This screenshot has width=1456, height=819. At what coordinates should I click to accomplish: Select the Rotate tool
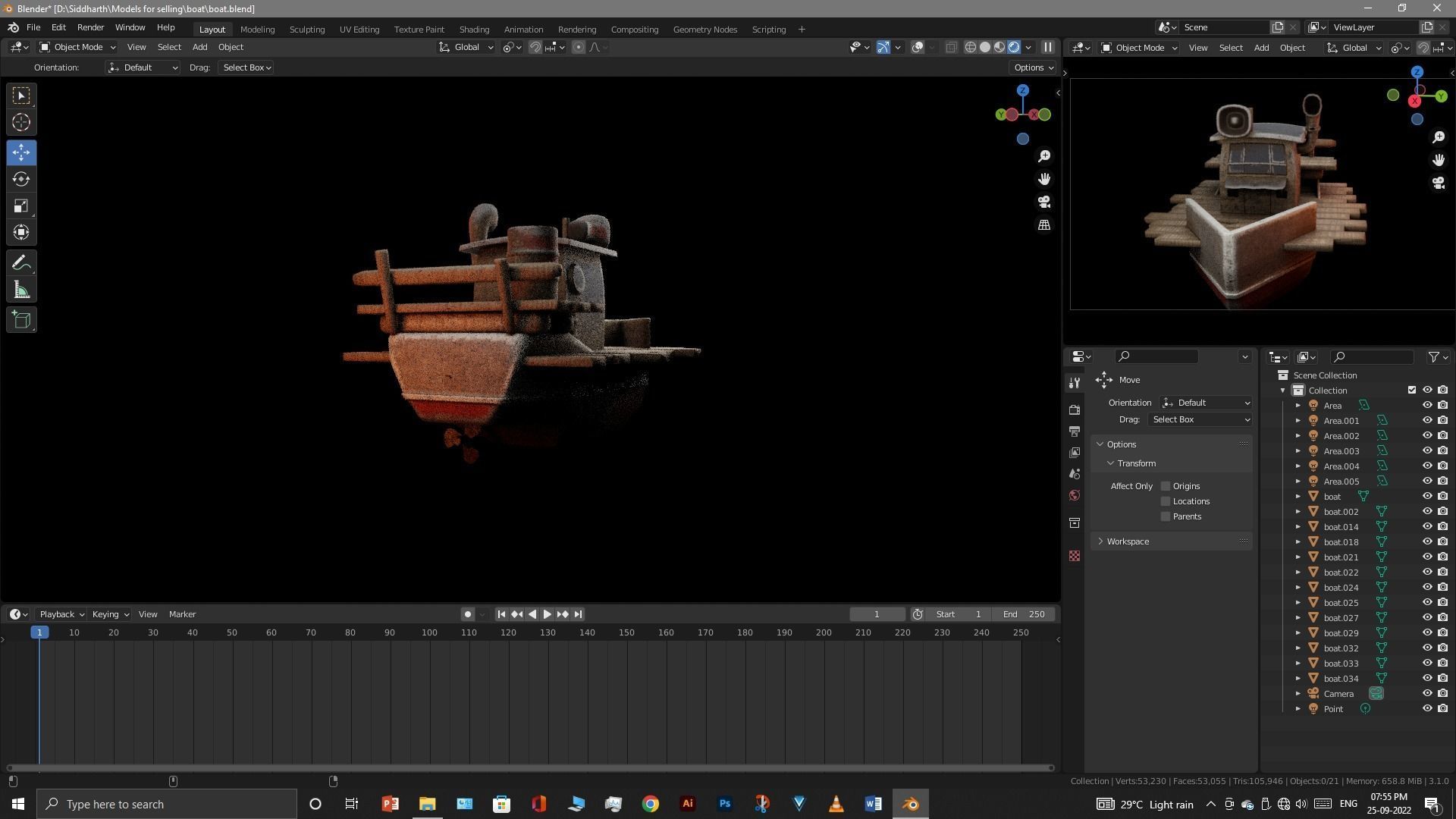(21, 179)
